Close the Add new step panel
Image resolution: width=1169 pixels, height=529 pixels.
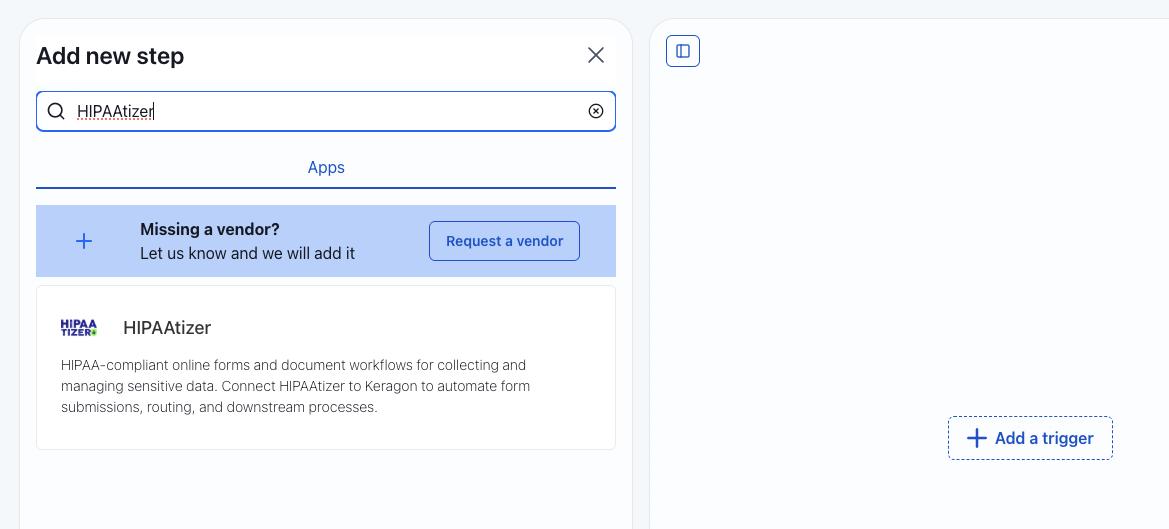(595, 55)
